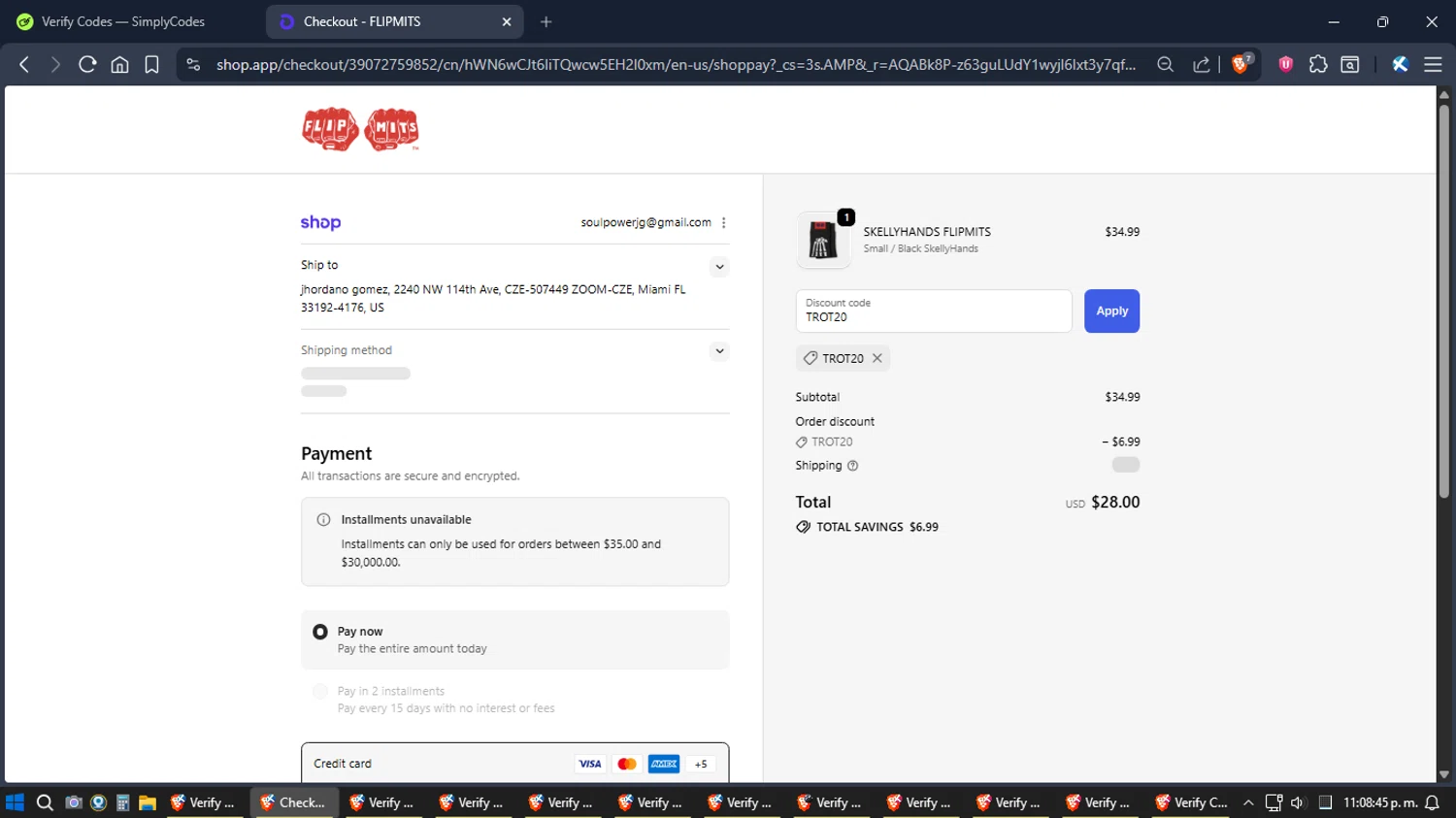
Task: Open the volume speaker tray icon
Action: 1298,802
